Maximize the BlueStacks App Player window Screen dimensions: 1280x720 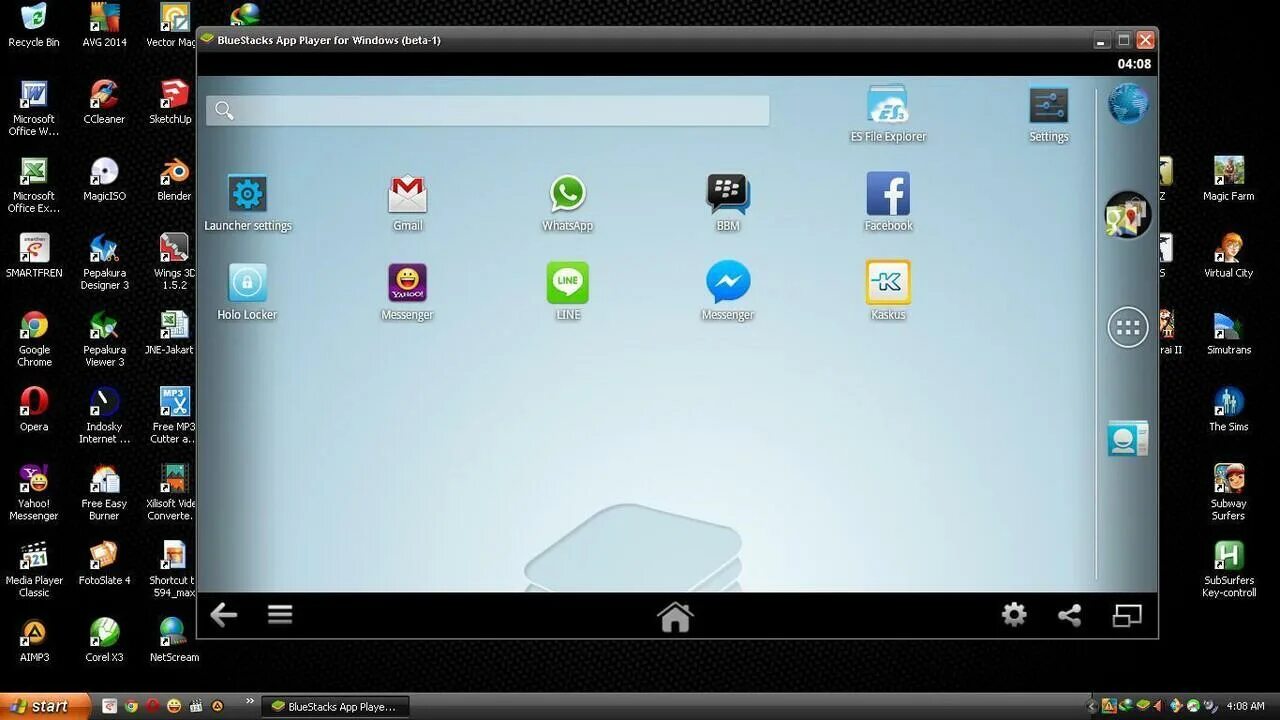[x=1123, y=40]
